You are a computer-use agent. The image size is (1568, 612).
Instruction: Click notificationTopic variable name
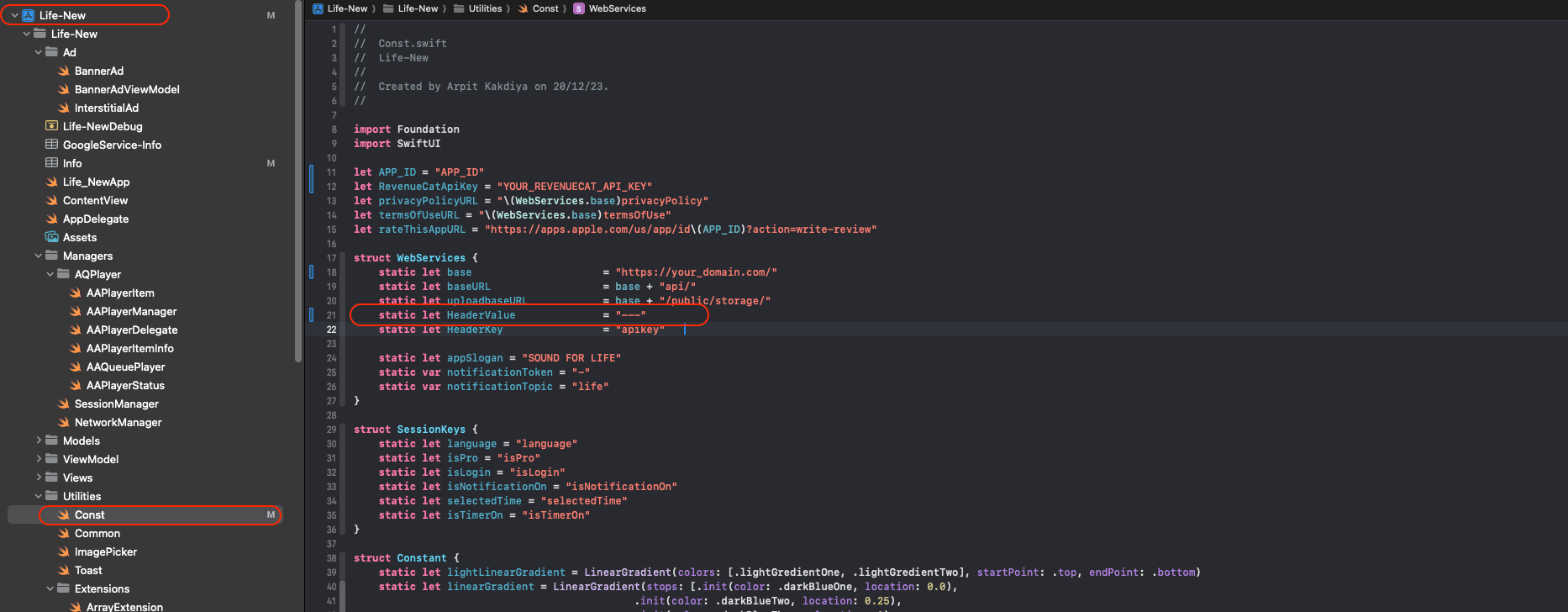(x=500, y=387)
